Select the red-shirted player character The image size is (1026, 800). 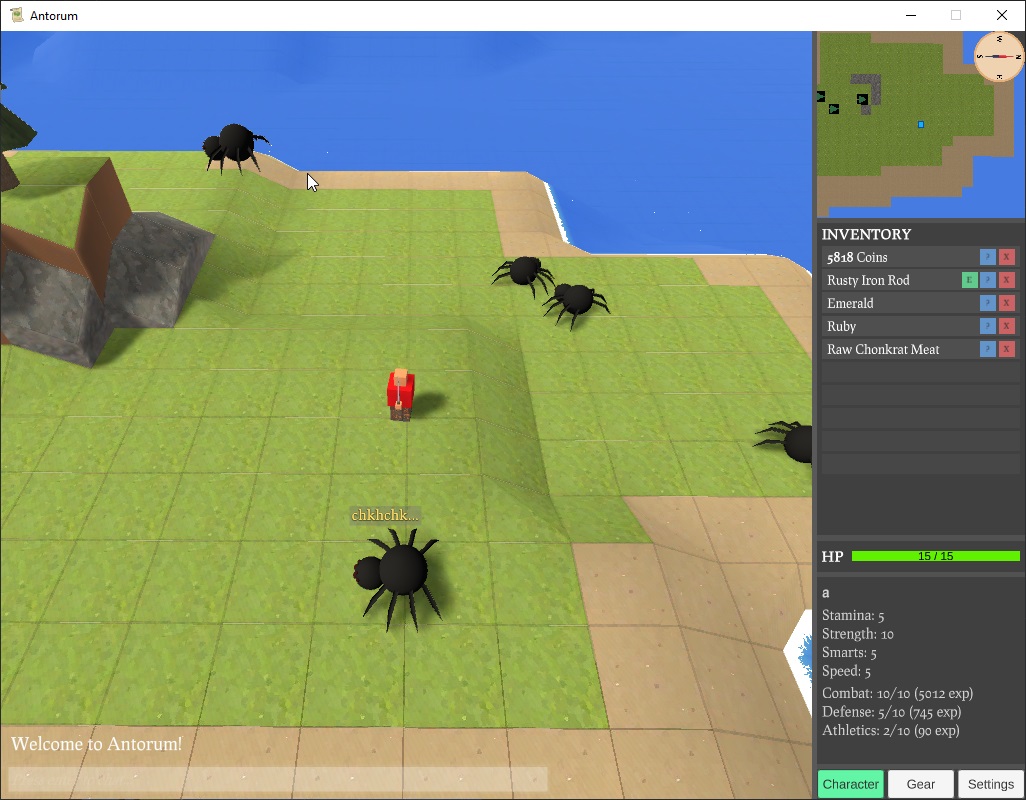[400, 394]
